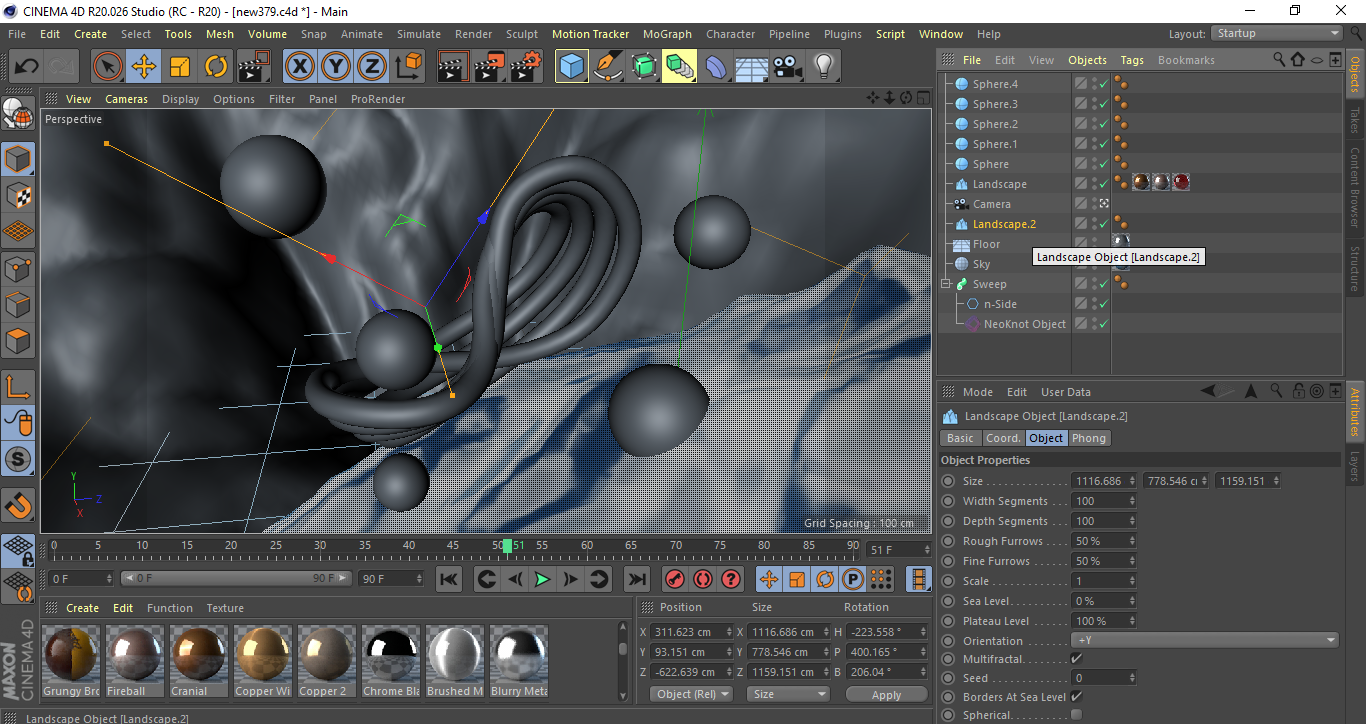Viewport: 1366px width, 724px height.
Task: Open the Layout Startup dropdown
Action: (x=1276, y=34)
